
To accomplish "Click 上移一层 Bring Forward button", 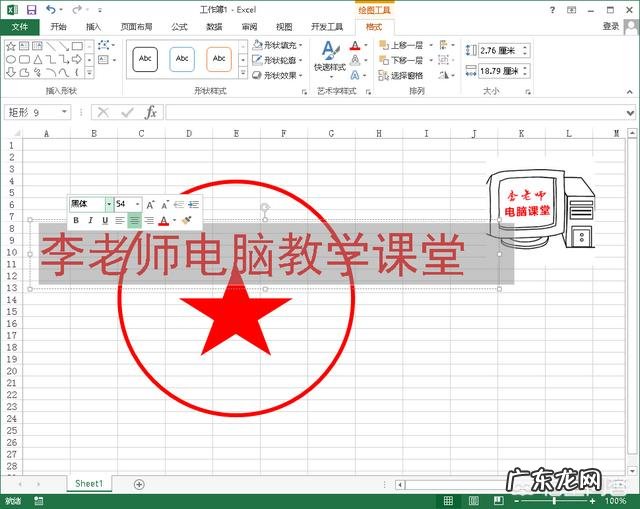I will (401, 45).
